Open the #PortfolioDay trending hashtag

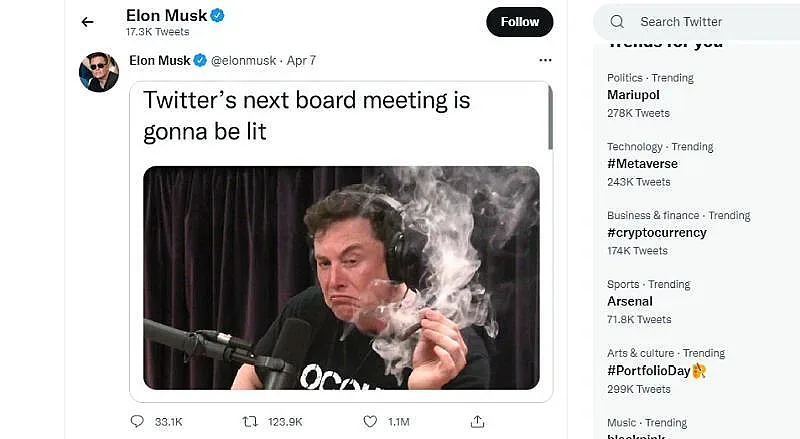coord(651,370)
